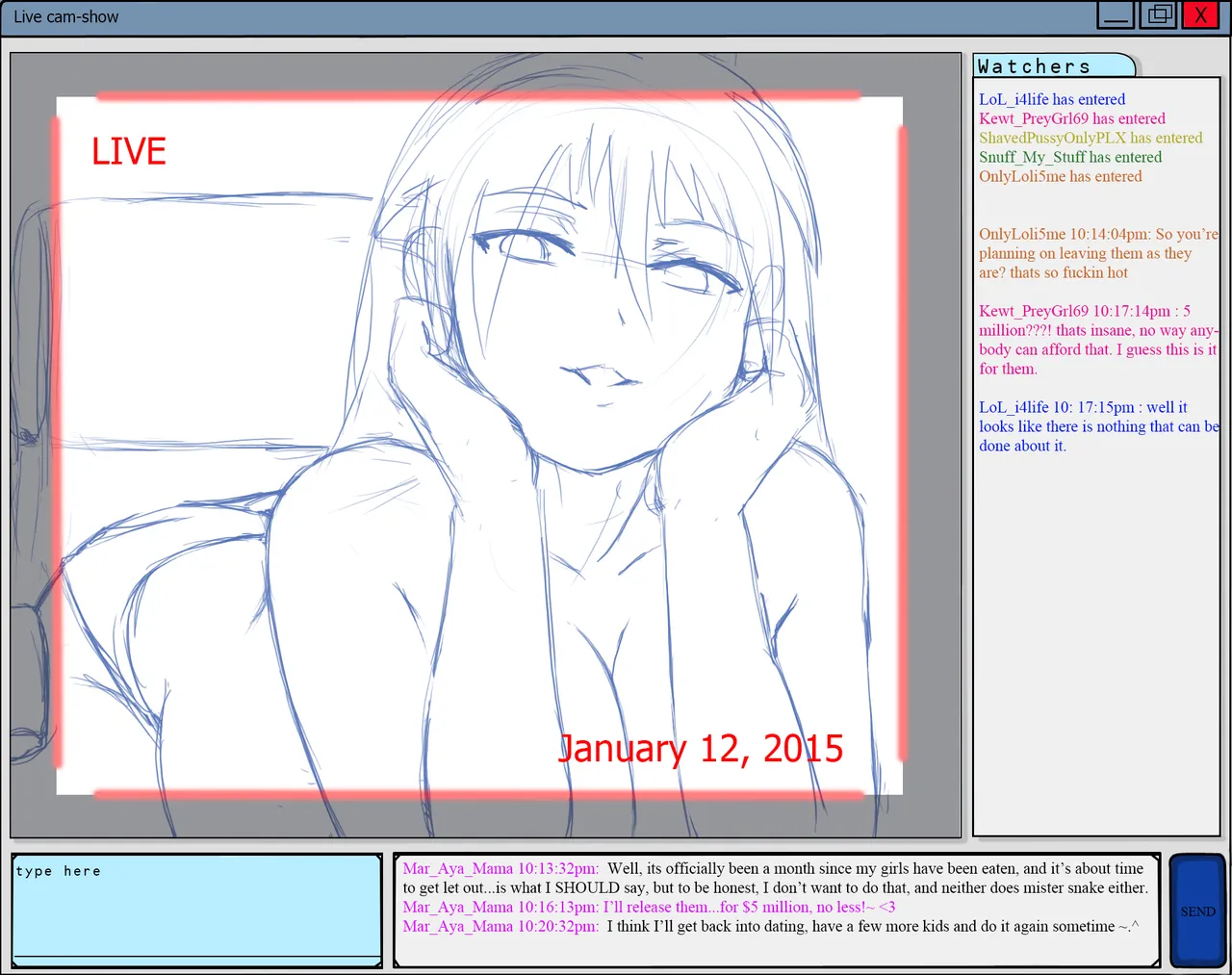The height and width of the screenshot is (975, 1232).
Task: Click the 'Live cam-show' title bar text
Action: tap(66, 16)
